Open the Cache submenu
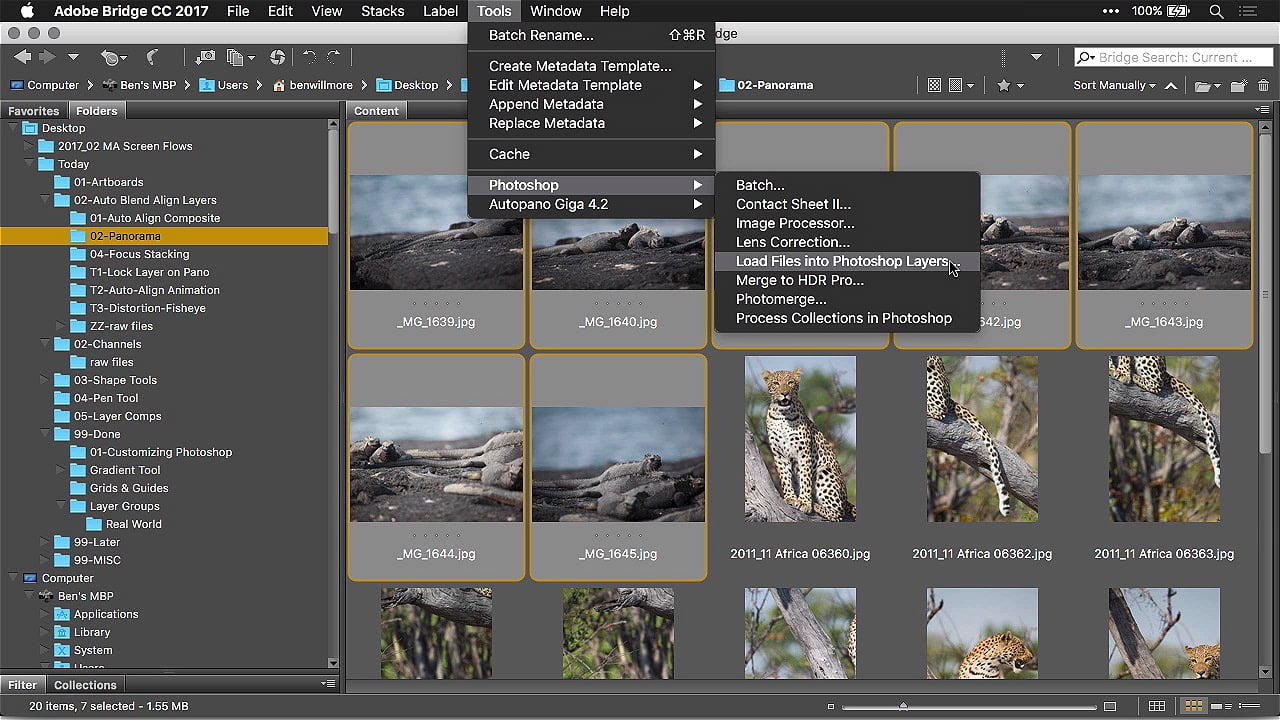 tap(591, 154)
